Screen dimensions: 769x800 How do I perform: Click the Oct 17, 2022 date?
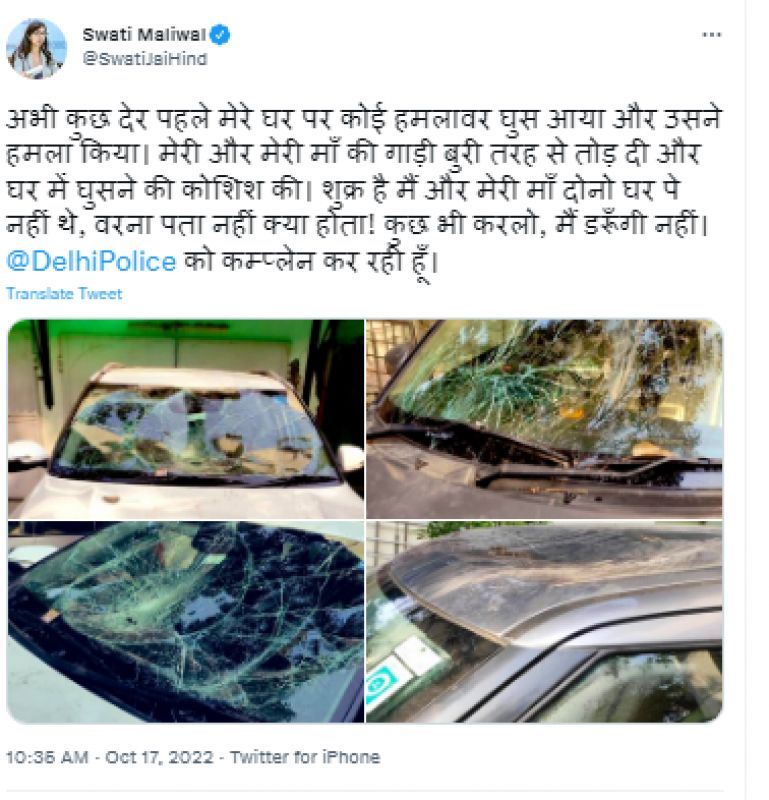(159, 757)
